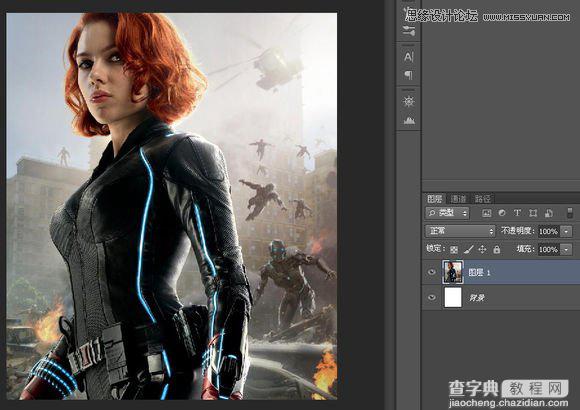Switch to the 路径 Paths tab
This screenshot has height=410, width=580.
[482, 199]
